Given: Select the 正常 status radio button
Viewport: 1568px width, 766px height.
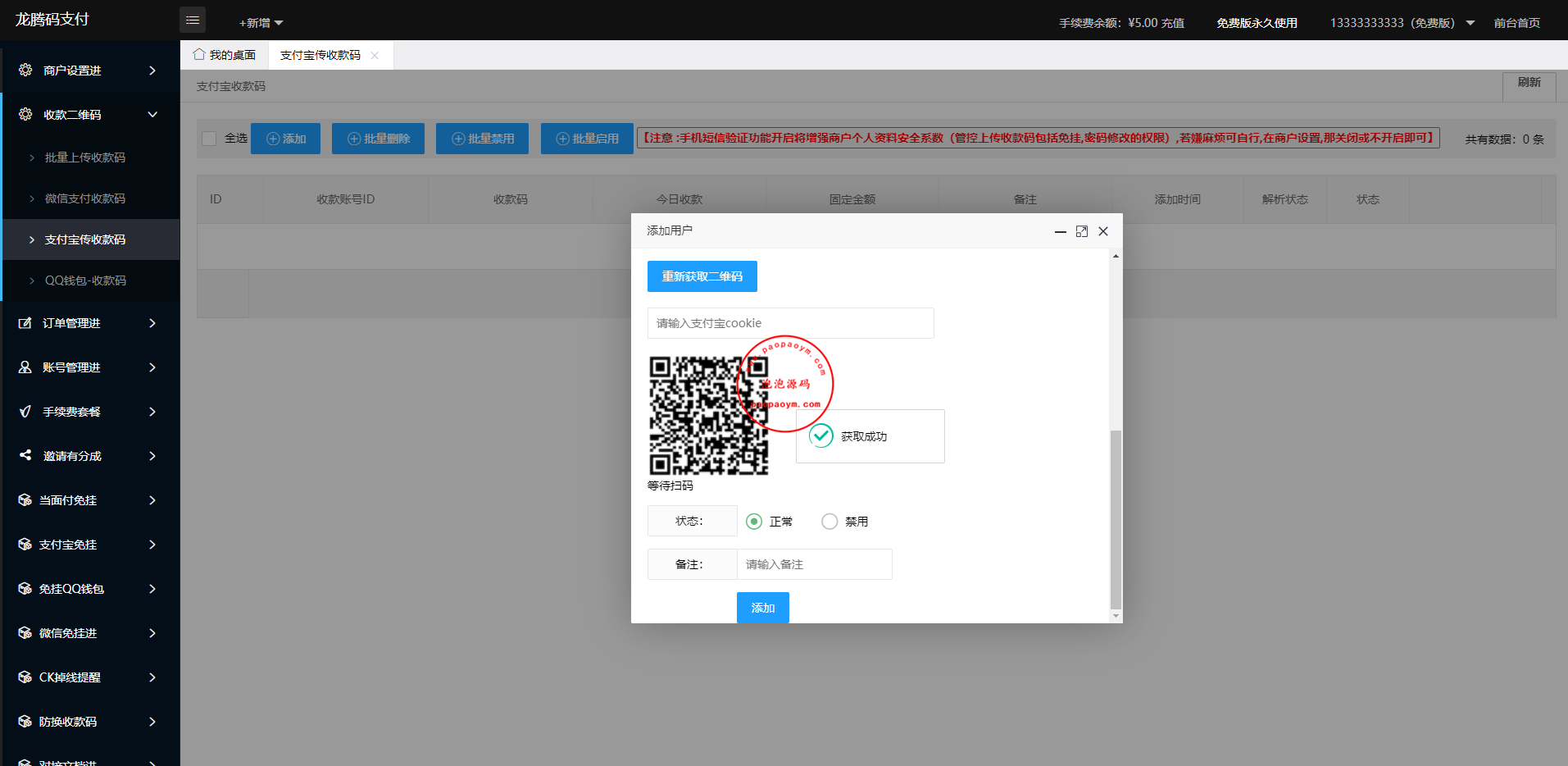Looking at the screenshot, I should pos(754,522).
